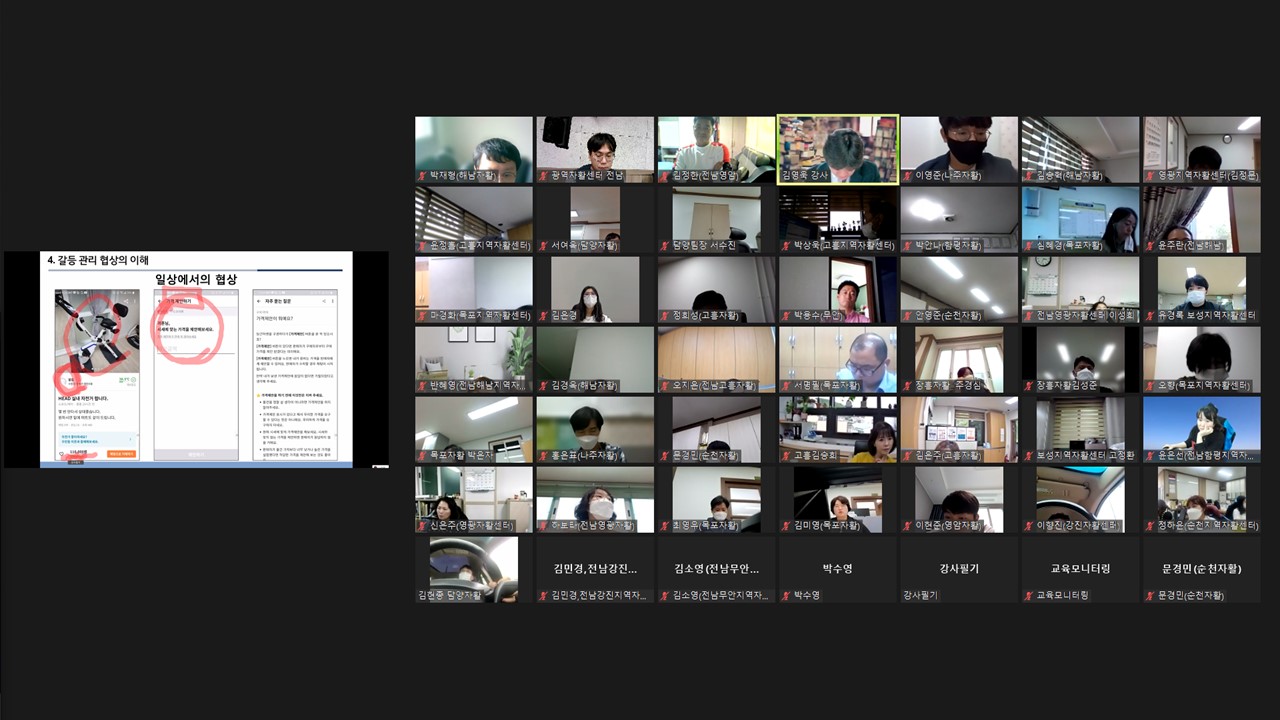Select 김정한(전남영암) video tile
This screenshot has width=1280, height=720.
click(x=716, y=149)
